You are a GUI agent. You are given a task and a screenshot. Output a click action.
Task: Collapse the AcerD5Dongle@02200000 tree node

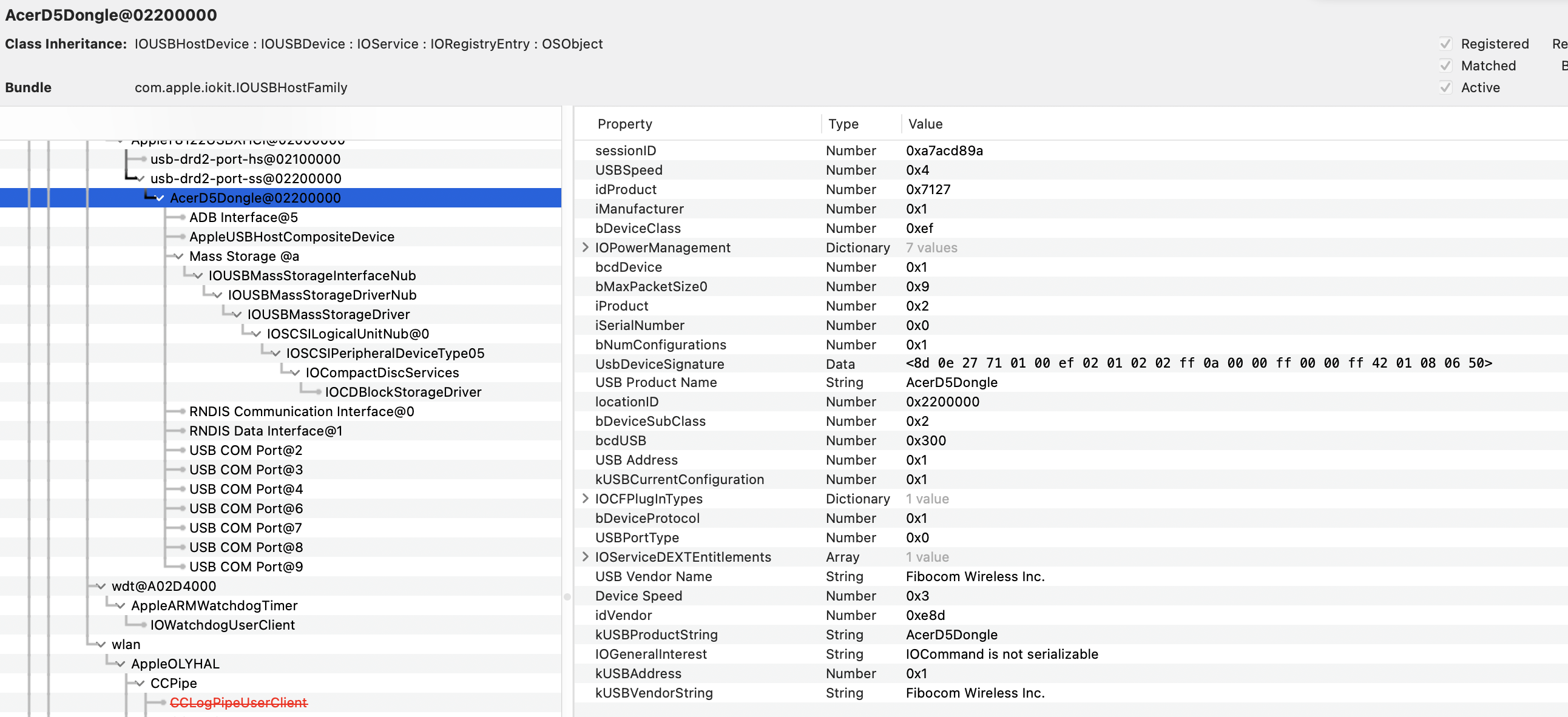[x=160, y=198]
